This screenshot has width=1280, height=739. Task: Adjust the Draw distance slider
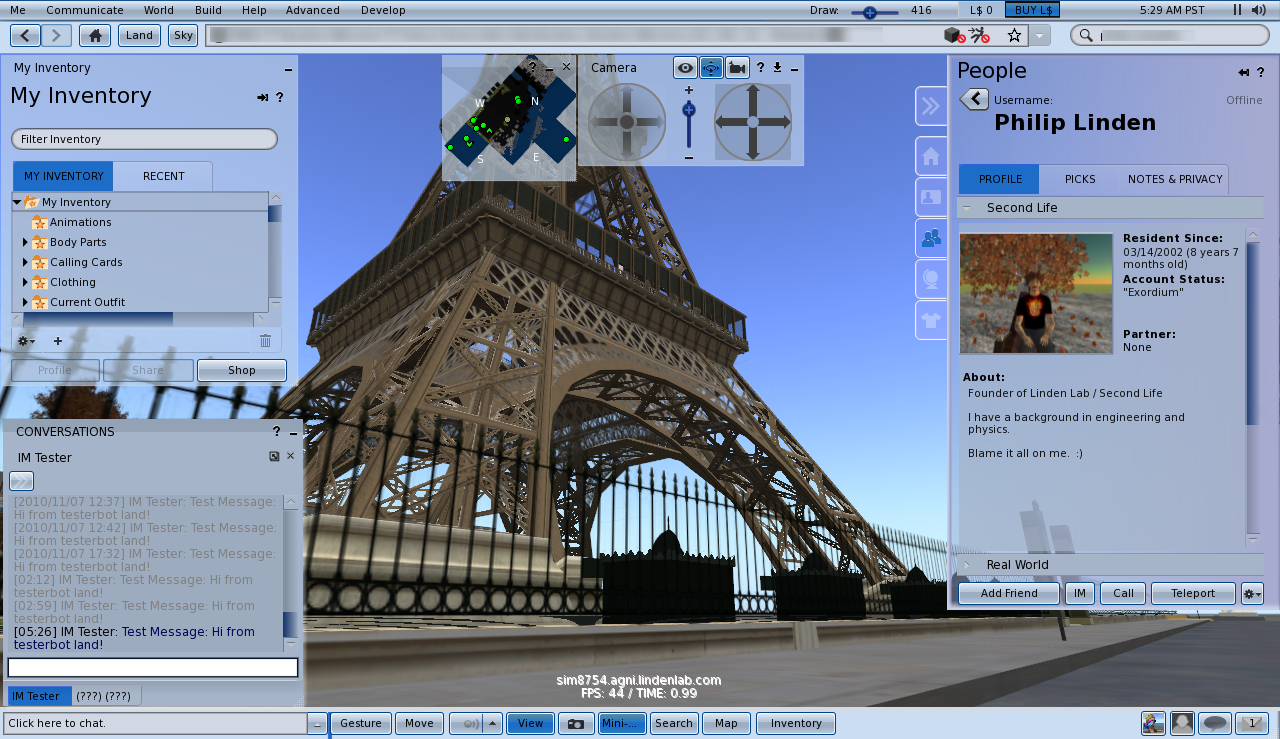click(869, 11)
